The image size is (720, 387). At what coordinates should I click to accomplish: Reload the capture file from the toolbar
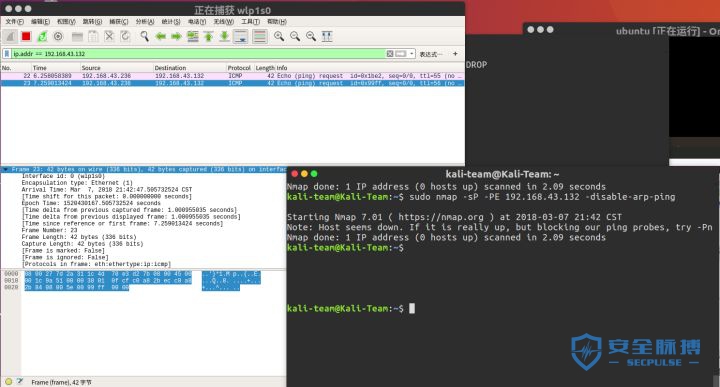click(x=125, y=36)
